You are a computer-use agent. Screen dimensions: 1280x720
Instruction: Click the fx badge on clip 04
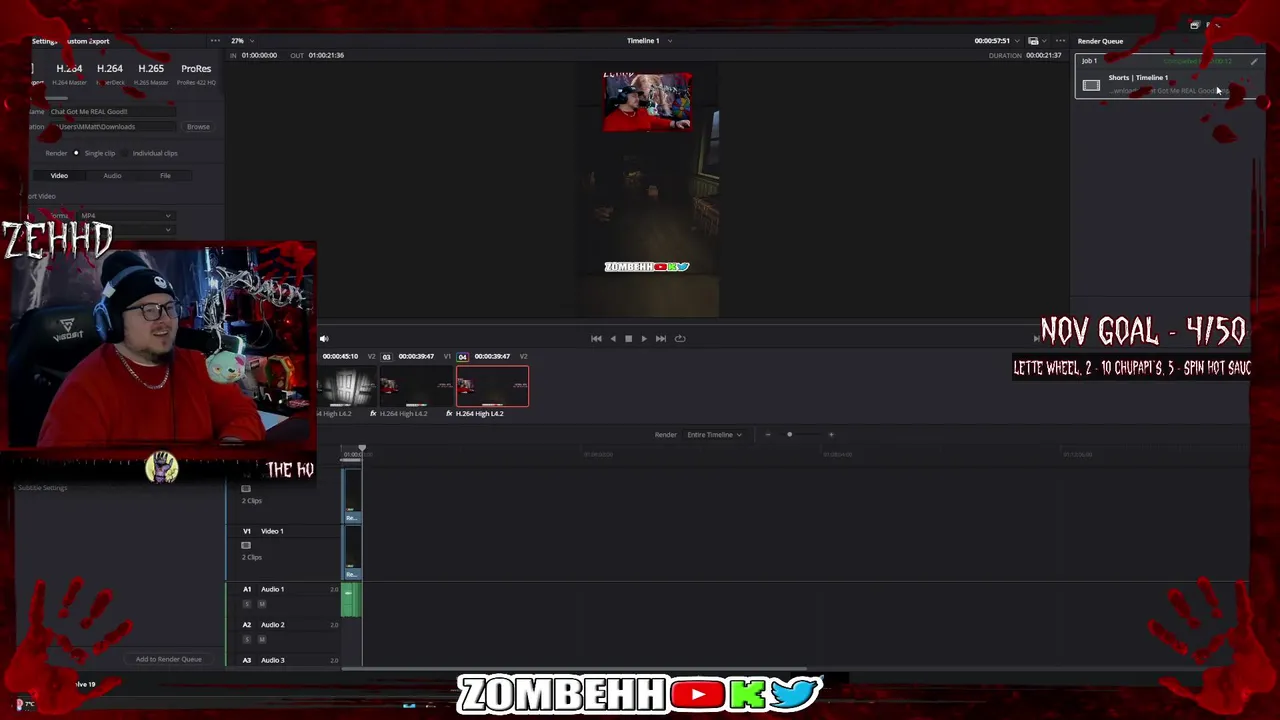[x=449, y=414]
